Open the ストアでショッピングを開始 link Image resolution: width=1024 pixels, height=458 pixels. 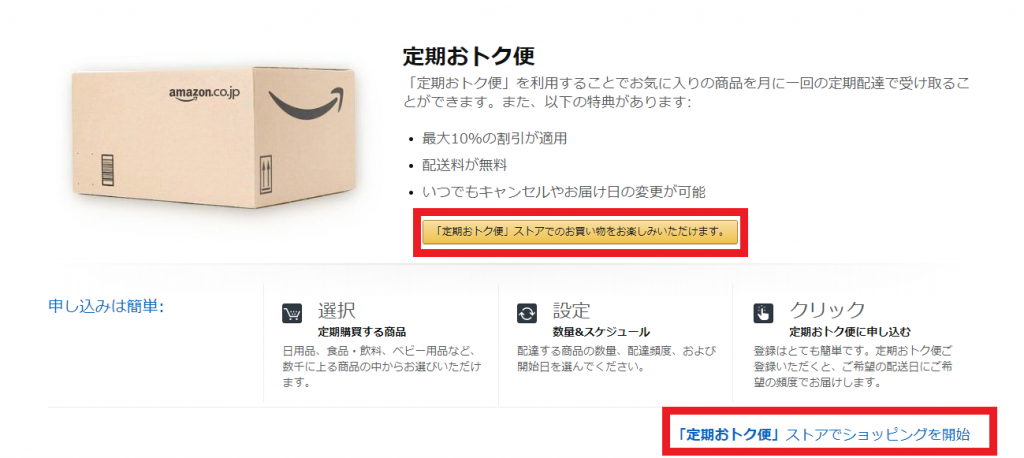[824, 434]
